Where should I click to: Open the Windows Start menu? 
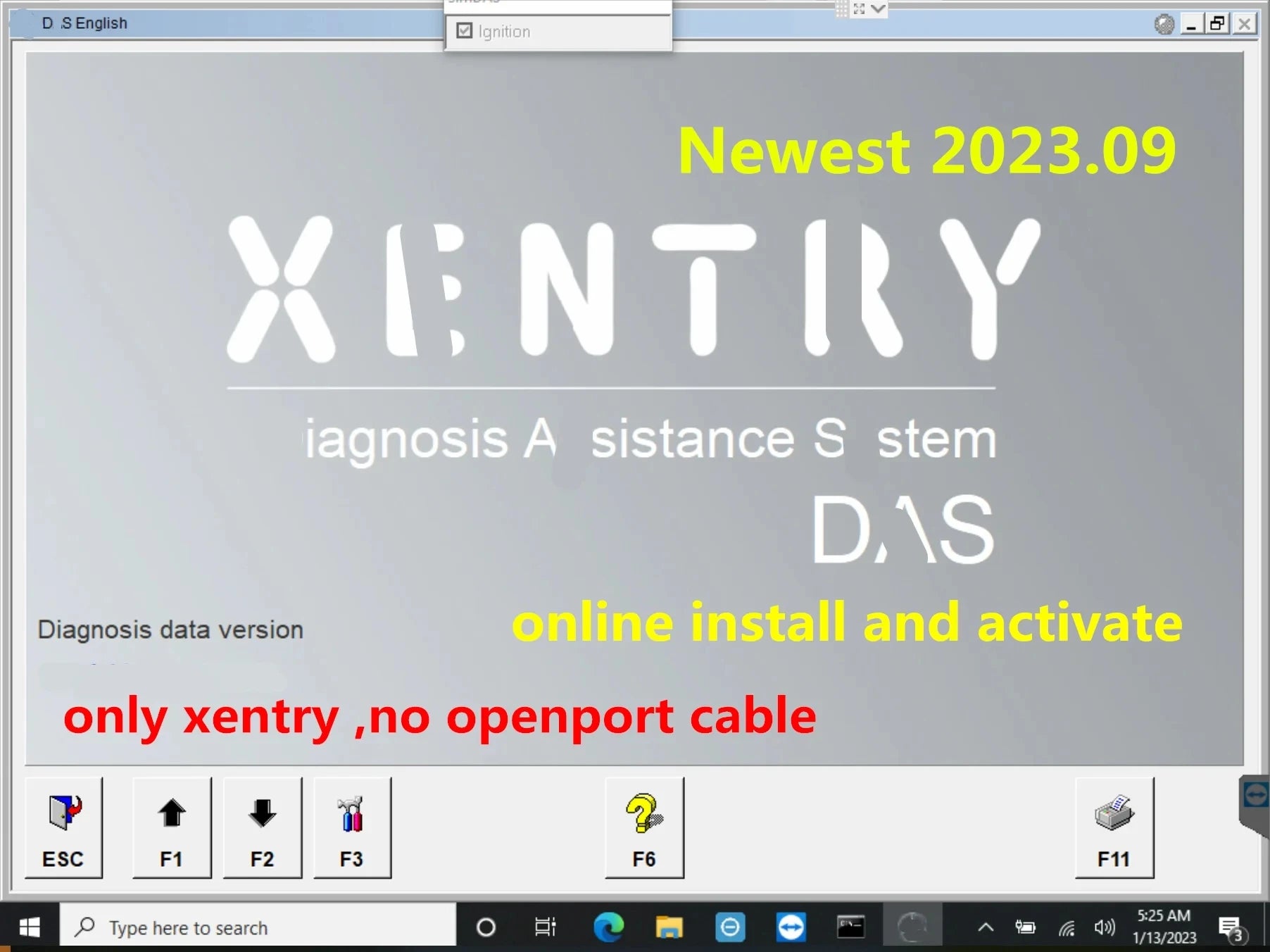click(29, 927)
